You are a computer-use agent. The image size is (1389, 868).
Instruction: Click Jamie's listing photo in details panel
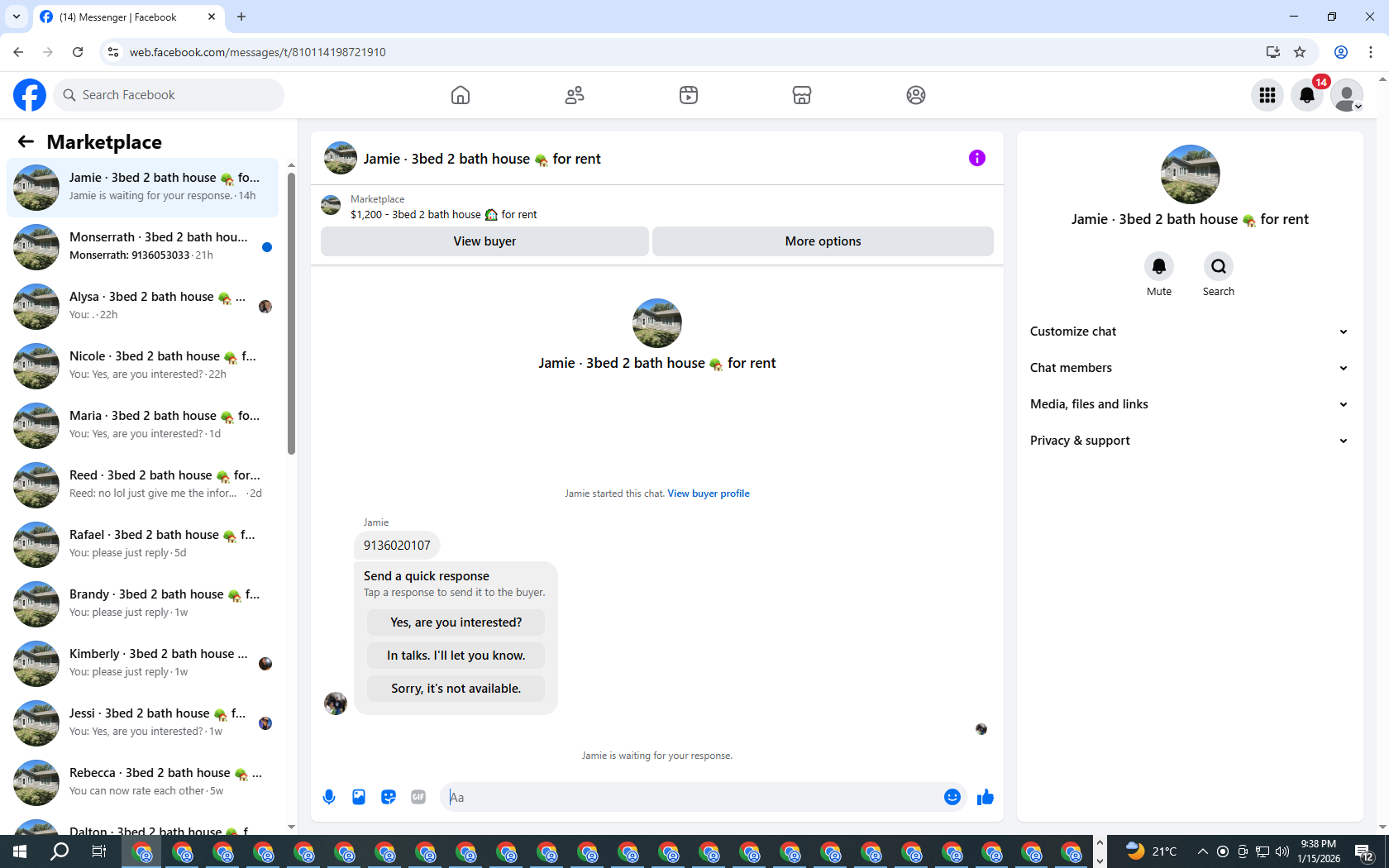pos(1190,174)
